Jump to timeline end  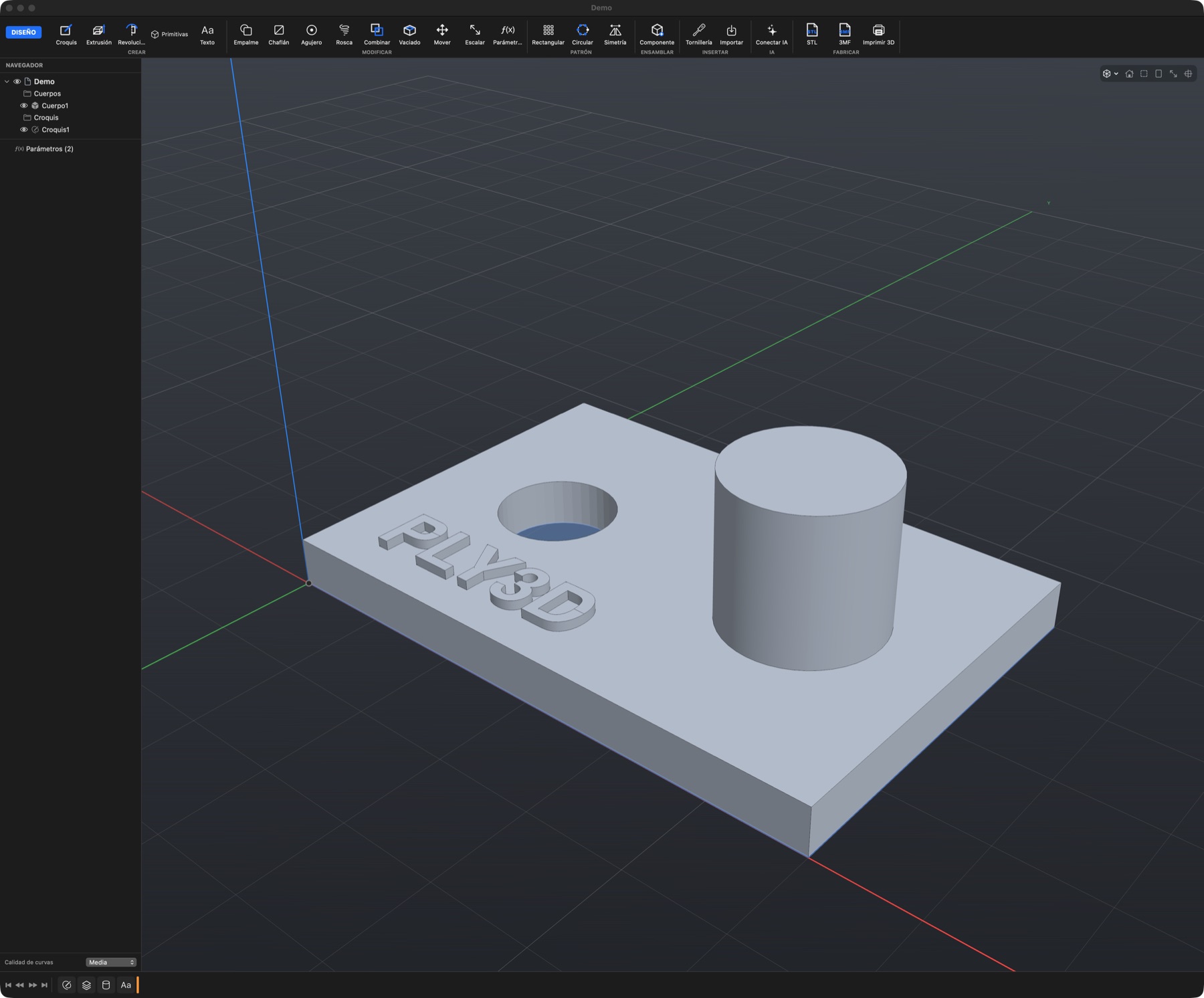[44, 985]
